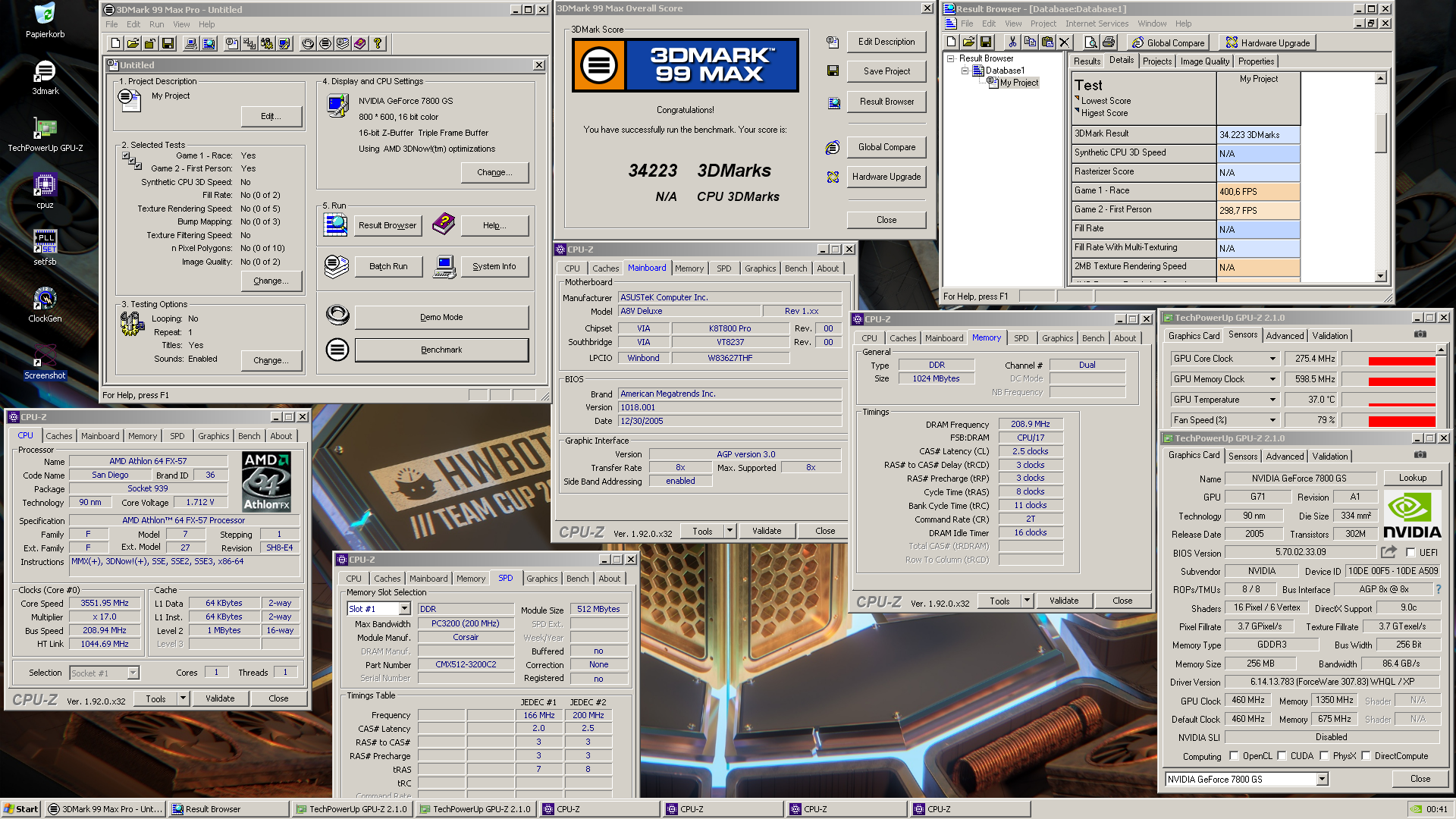This screenshot has width=1456, height=819.
Task: Click Demo Mode button
Action: pyautogui.click(x=441, y=317)
